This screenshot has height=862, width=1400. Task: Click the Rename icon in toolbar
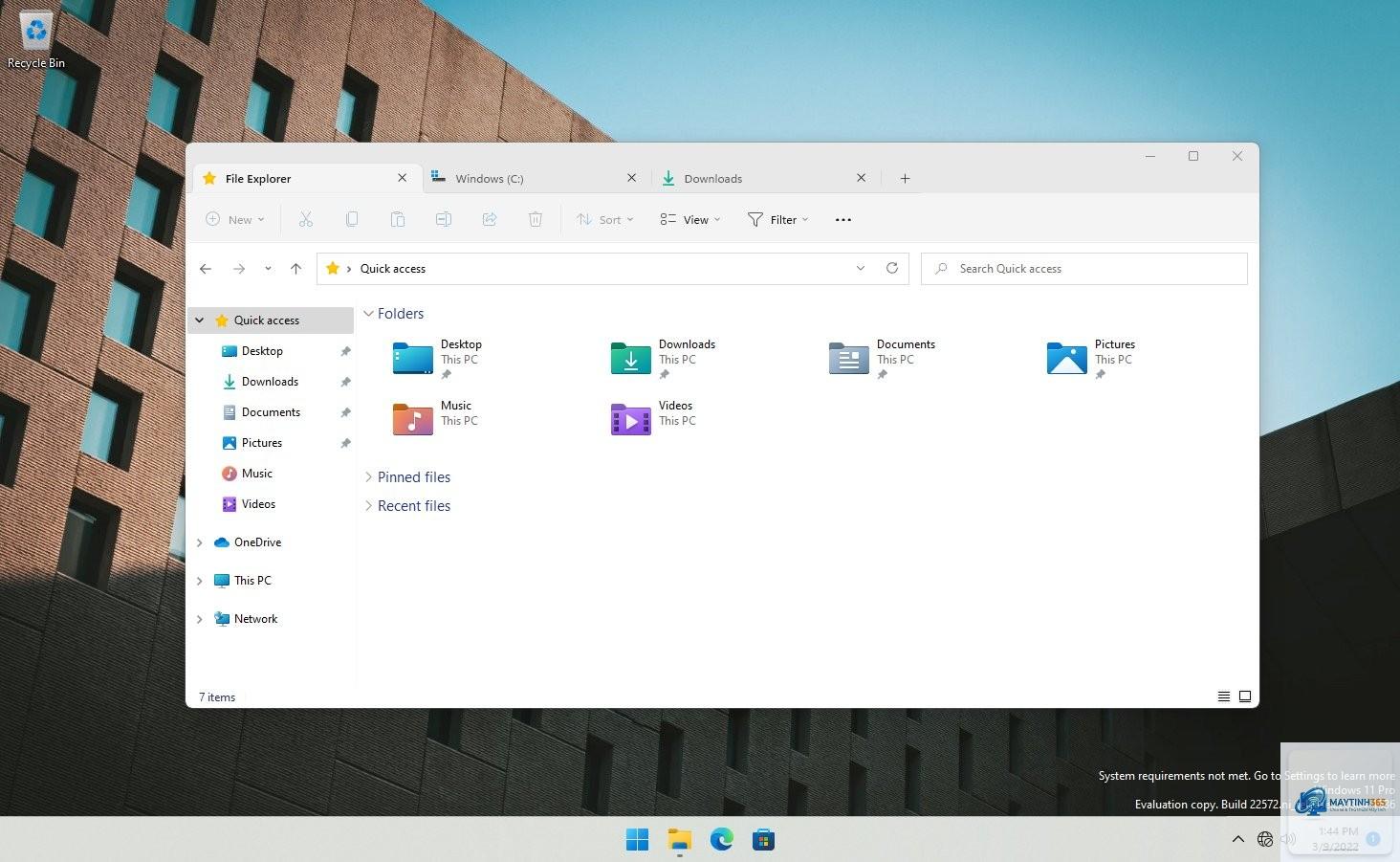[444, 219]
